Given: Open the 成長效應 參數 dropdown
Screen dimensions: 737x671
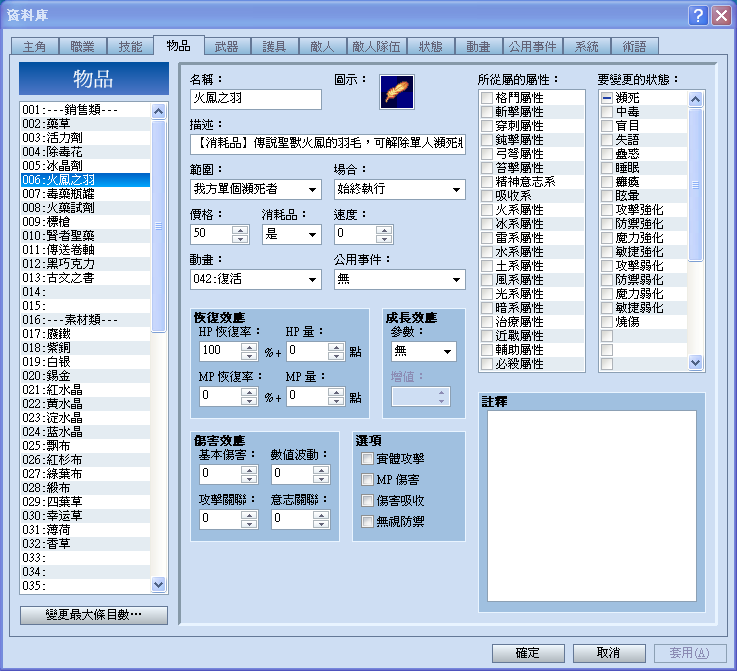Looking at the screenshot, I should (423, 351).
